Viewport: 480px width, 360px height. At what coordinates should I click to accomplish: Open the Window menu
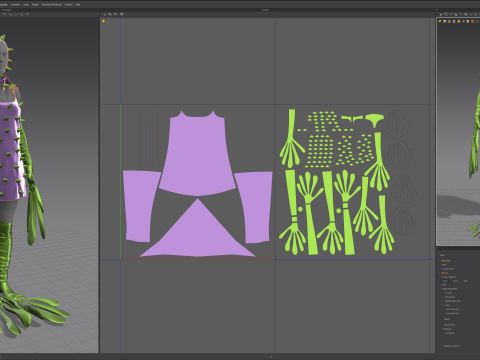[69, 5]
